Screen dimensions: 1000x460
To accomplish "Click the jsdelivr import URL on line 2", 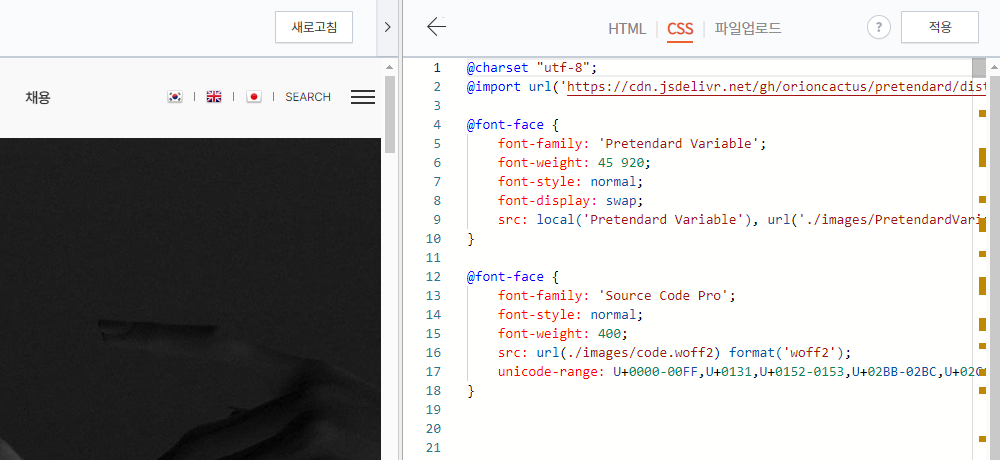I will coord(776,86).
